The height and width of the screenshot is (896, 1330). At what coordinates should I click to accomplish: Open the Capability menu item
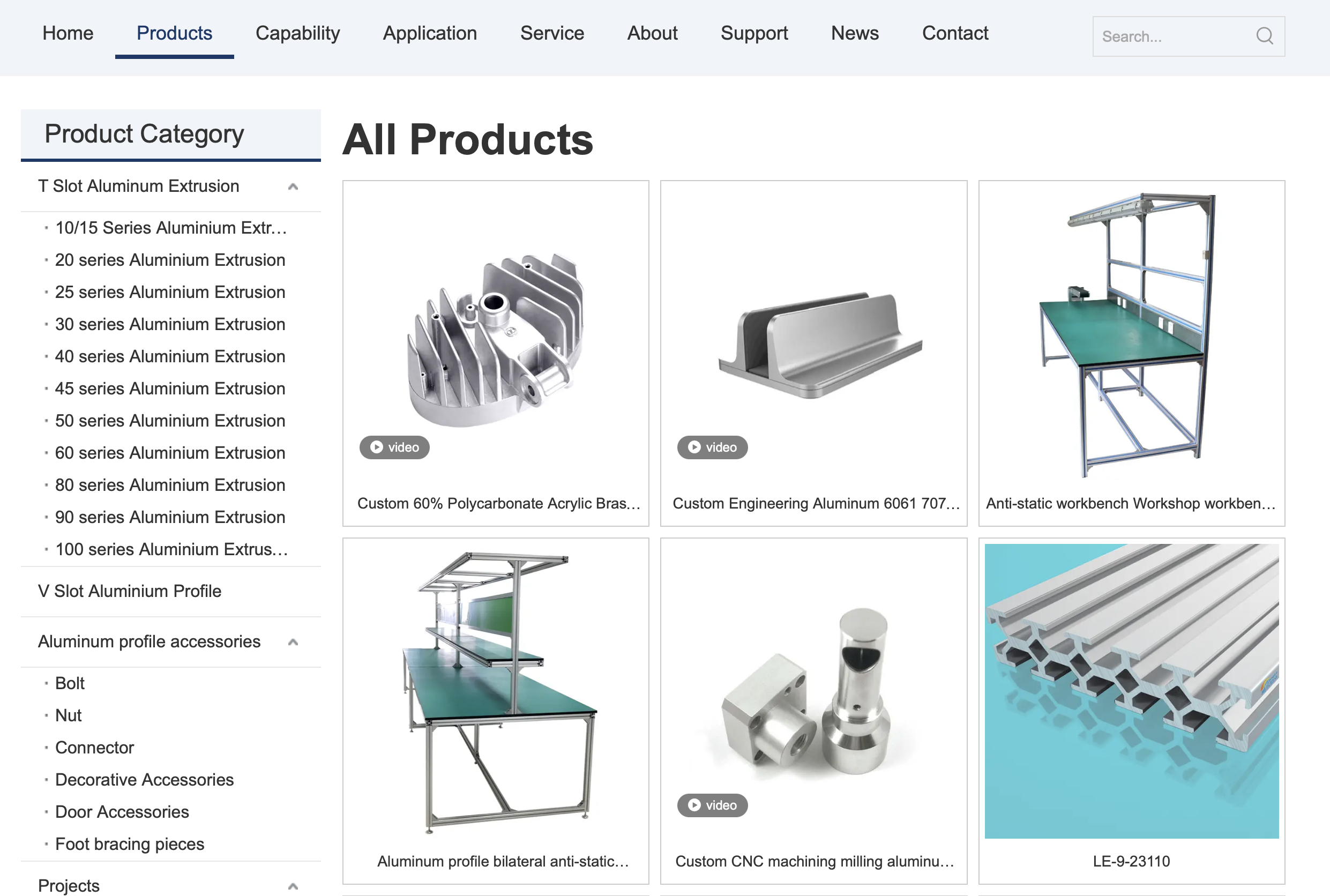coord(297,33)
